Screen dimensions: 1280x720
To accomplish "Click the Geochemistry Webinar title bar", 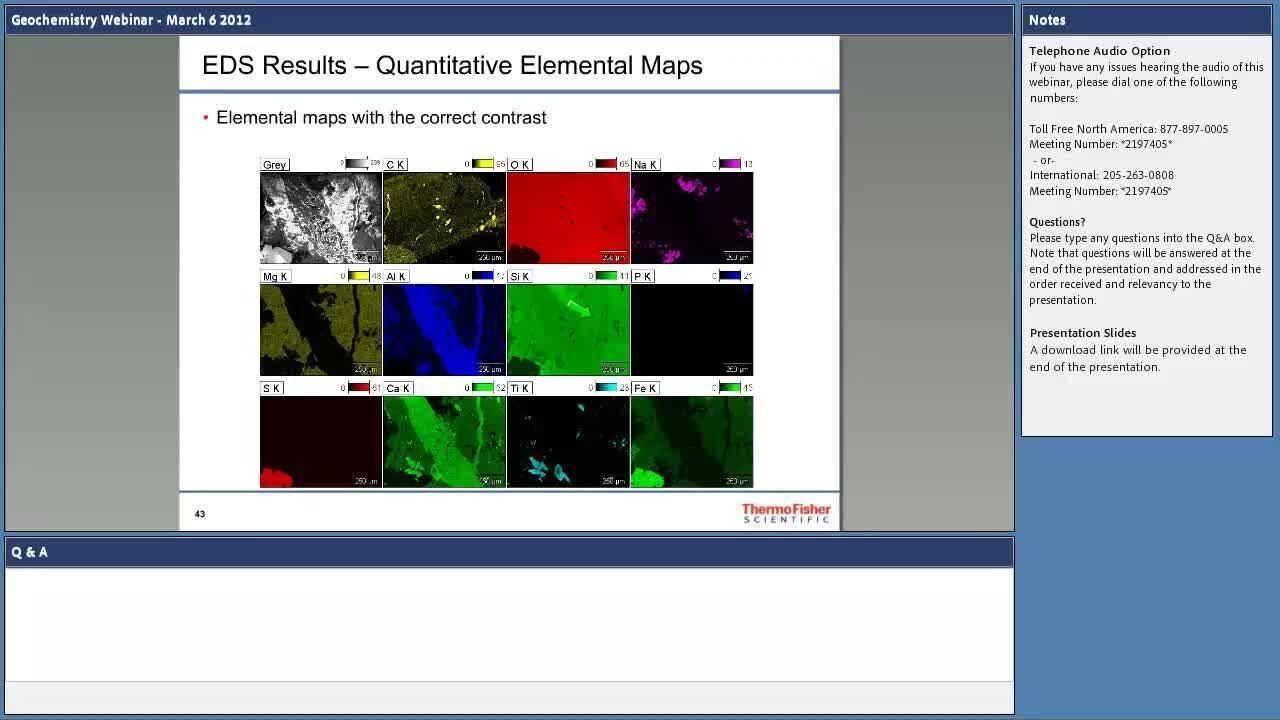I will coord(509,20).
